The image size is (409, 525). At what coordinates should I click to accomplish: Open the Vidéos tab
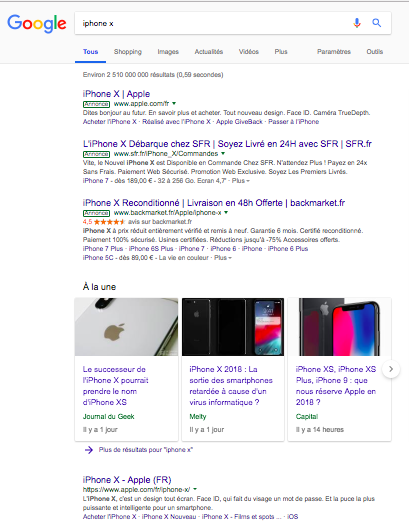click(249, 52)
